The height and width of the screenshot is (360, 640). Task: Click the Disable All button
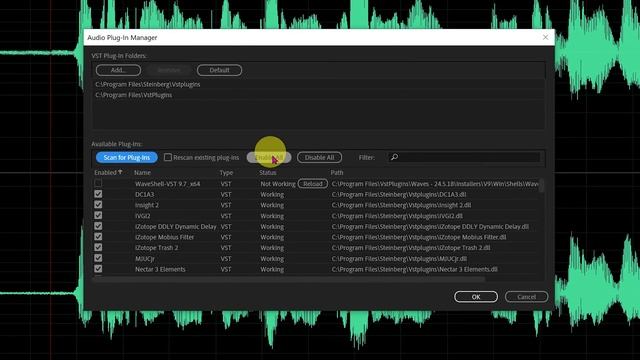(319, 158)
